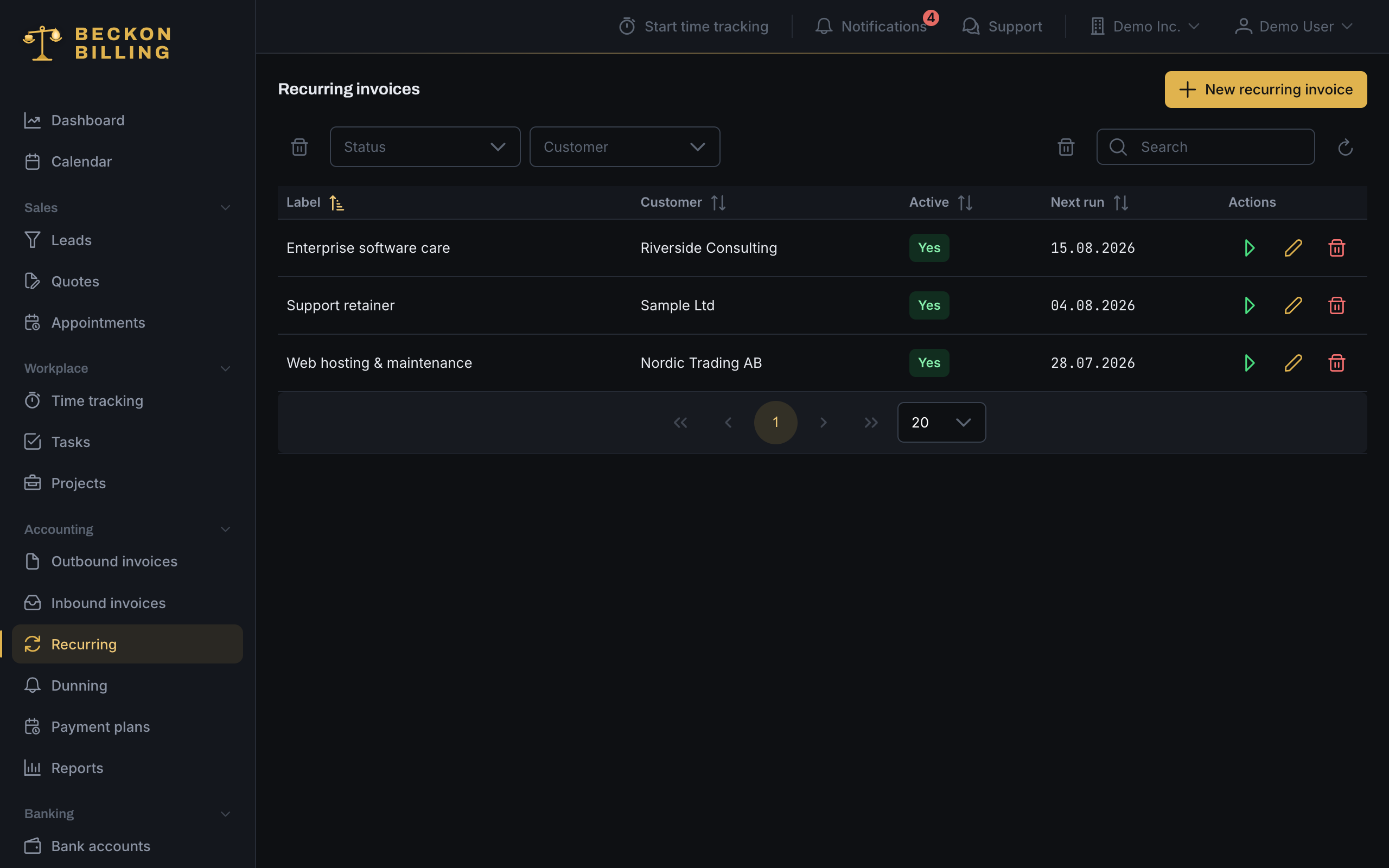Go to Projects in sidebar

128,483
